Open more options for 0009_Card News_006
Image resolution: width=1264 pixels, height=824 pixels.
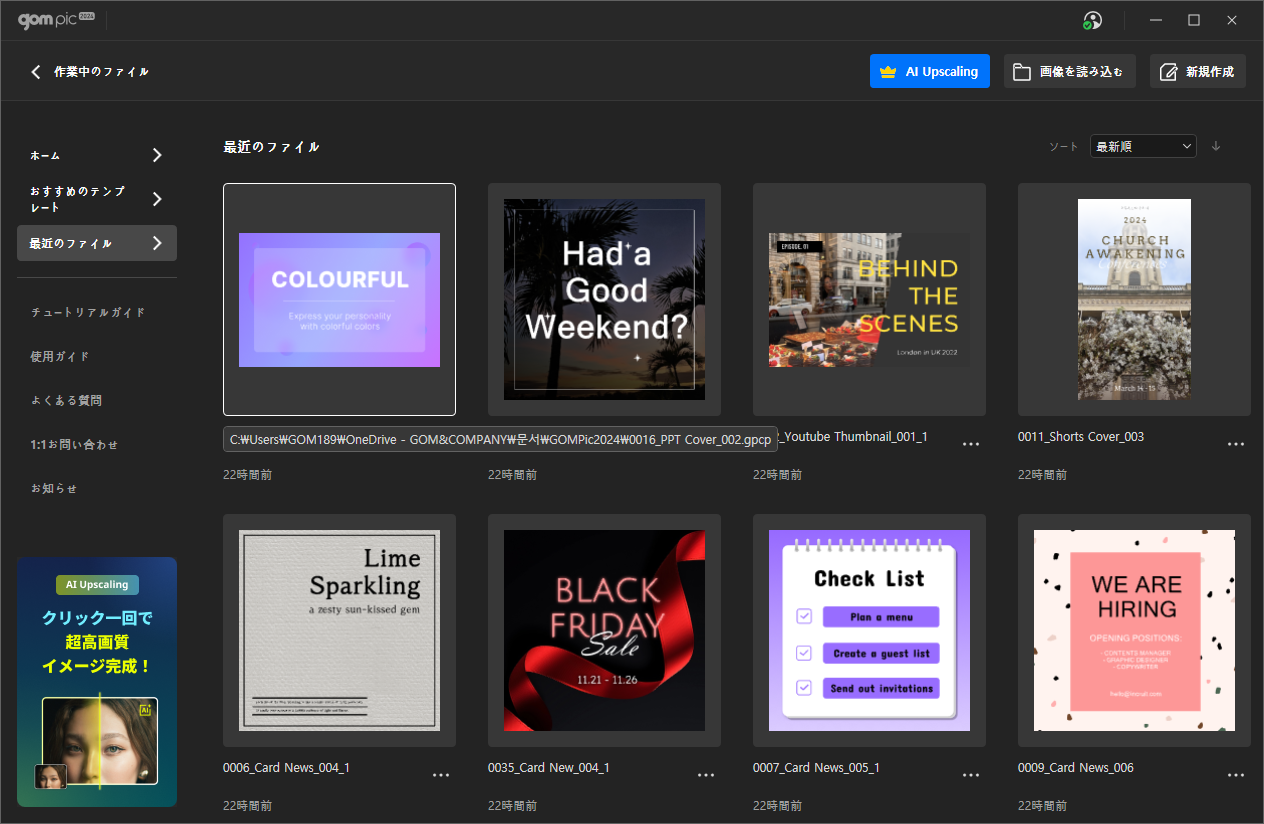click(1236, 775)
